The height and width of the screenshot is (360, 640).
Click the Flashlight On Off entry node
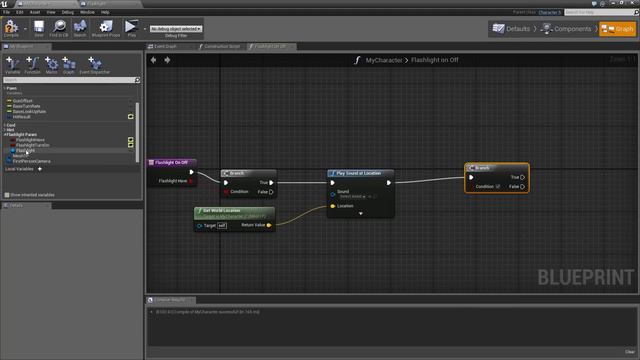click(x=171, y=162)
